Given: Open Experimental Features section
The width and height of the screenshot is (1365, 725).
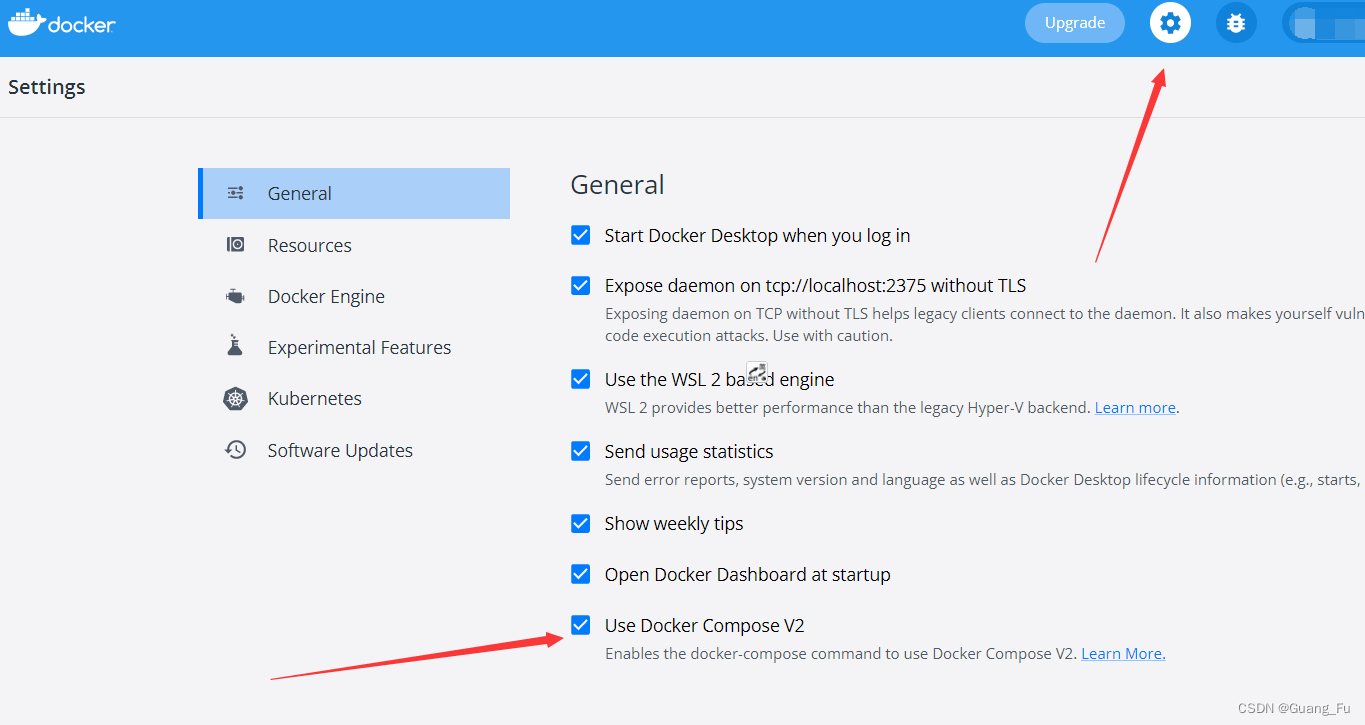Looking at the screenshot, I should point(354,347).
